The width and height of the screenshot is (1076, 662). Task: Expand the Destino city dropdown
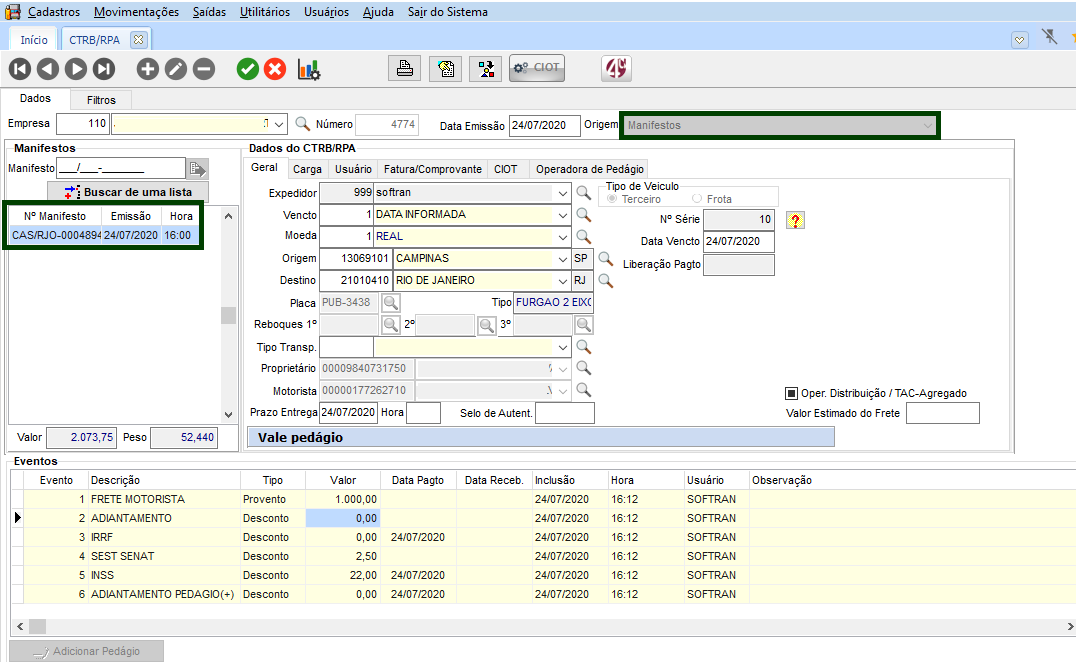tap(564, 280)
